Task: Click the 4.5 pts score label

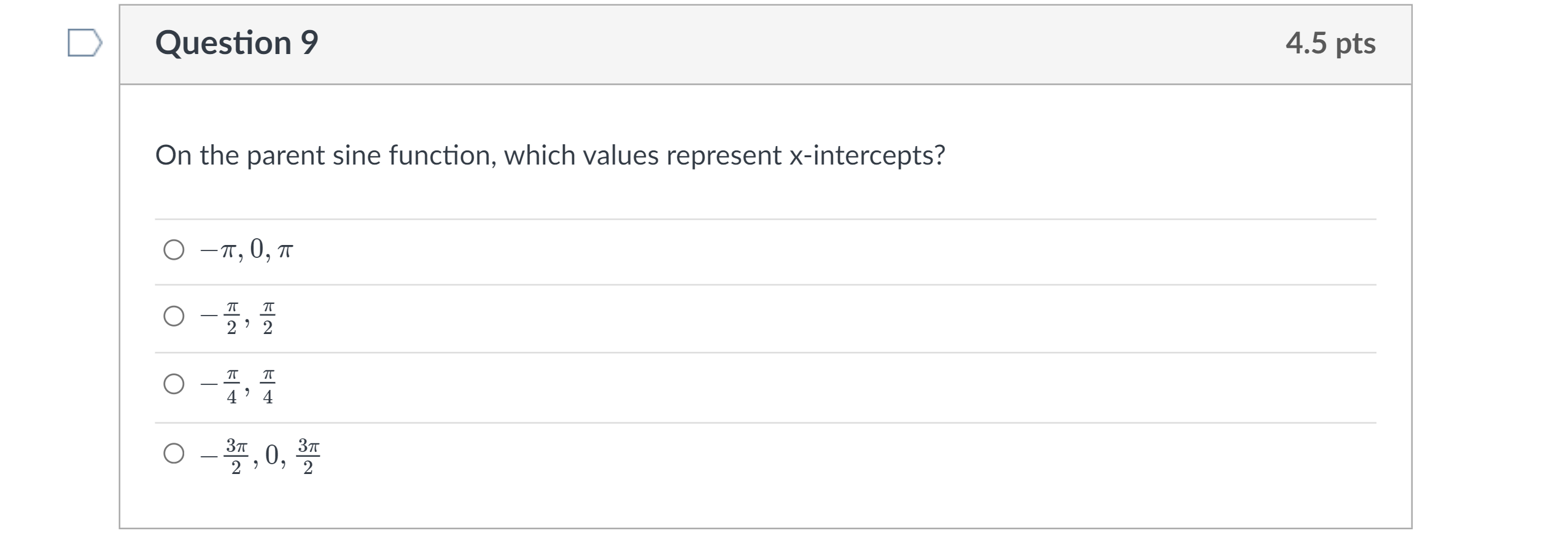Action: [x=1330, y=43]
